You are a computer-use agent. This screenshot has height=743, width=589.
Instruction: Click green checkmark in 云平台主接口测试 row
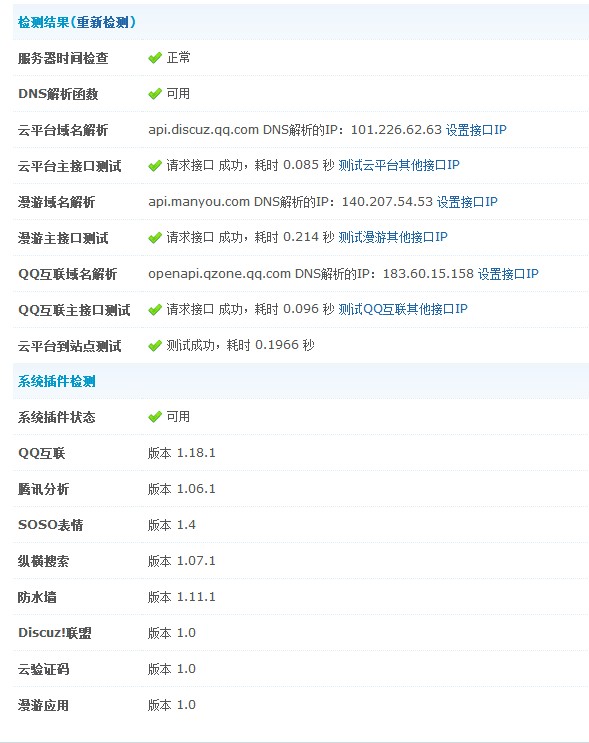tap(155, 166)
